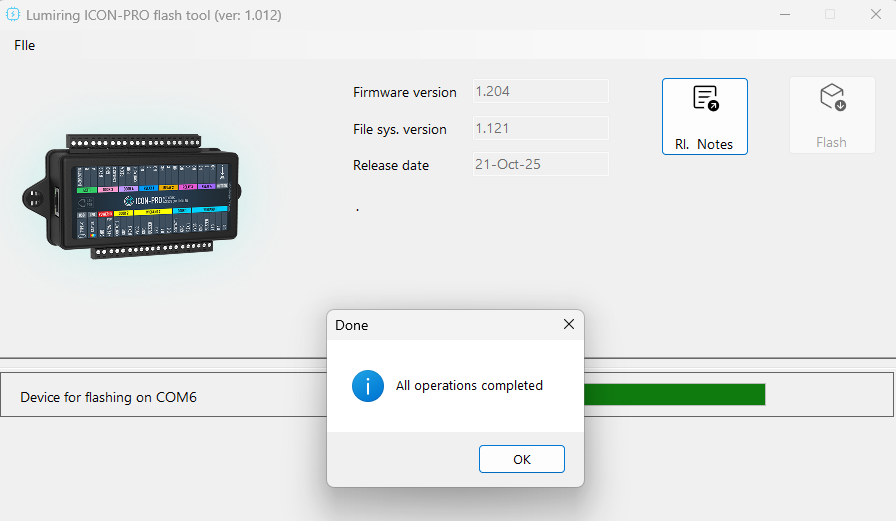Select the Firmware version field showing 1.204
Image resolution: width=896 pixels, height=521 pixels.
(540, 91)
